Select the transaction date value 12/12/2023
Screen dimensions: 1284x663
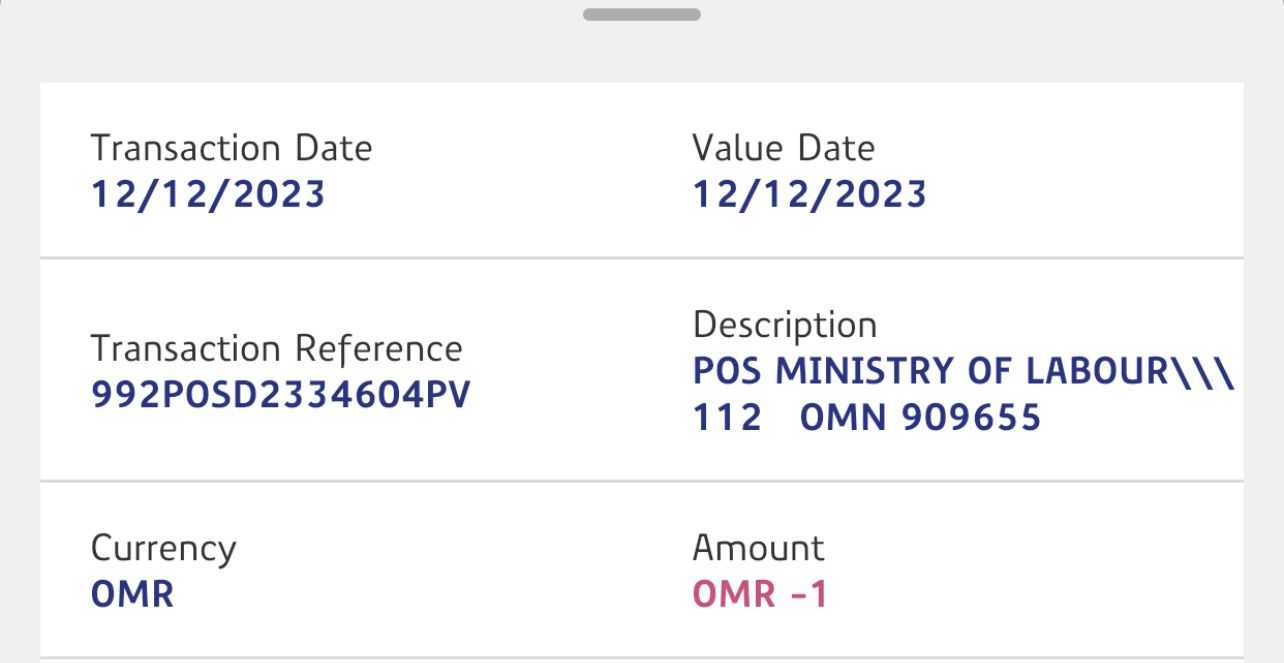[x=208, y=194]
